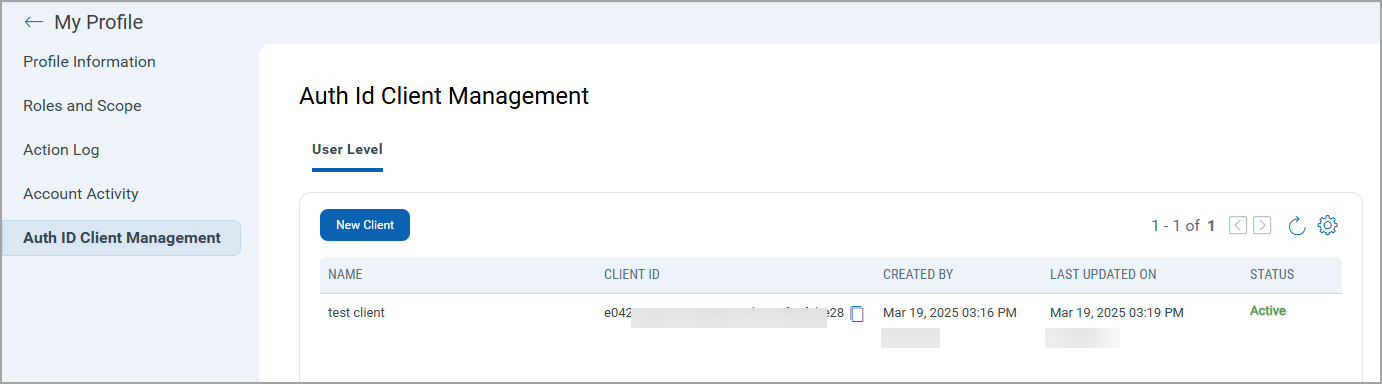Sort by the STATUS column header
Screen dimensions: 1382x384
pyautogui.click(x=1272, y=274)
